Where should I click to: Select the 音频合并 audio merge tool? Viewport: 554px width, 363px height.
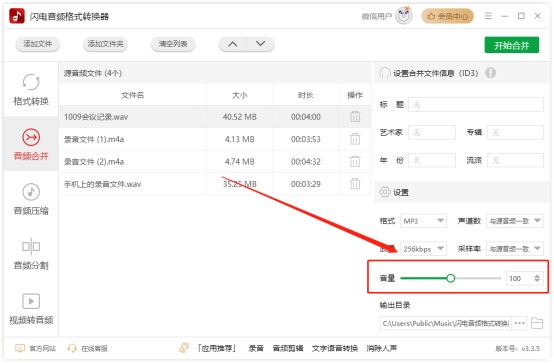point(31,144)
